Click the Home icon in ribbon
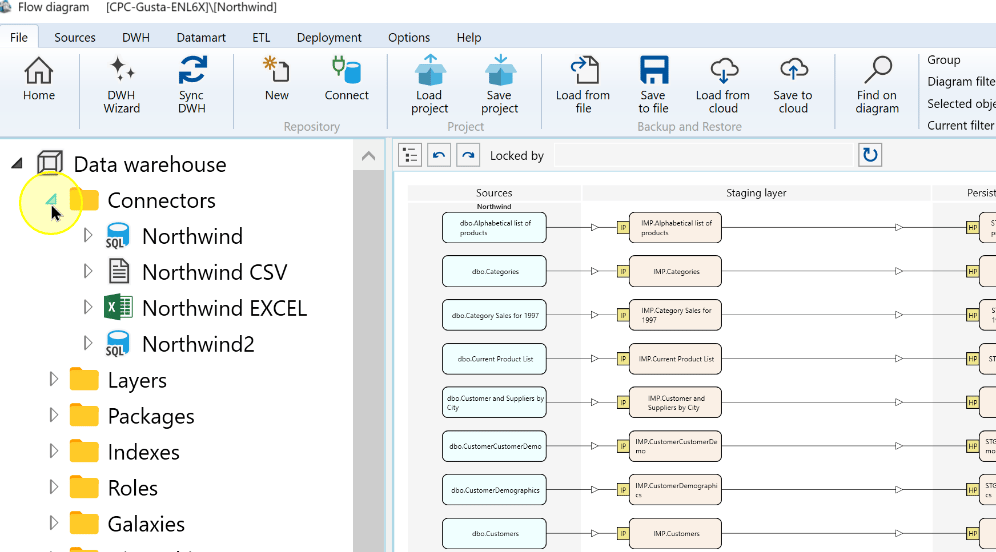996x552 pixels. coord(39,71)
